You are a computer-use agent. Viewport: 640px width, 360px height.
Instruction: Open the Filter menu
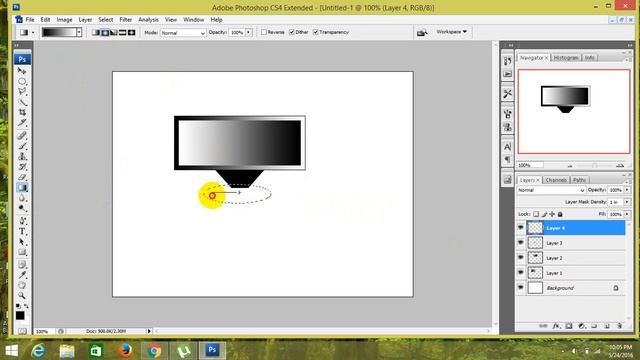[126, 20]
